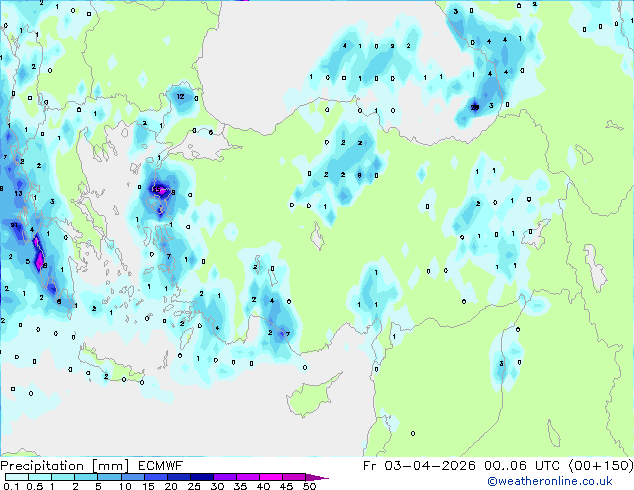Click the 0.1–0.5 mm legend color swatch
The height and width of the screenshot is (490, 634).
pos(17,477)
